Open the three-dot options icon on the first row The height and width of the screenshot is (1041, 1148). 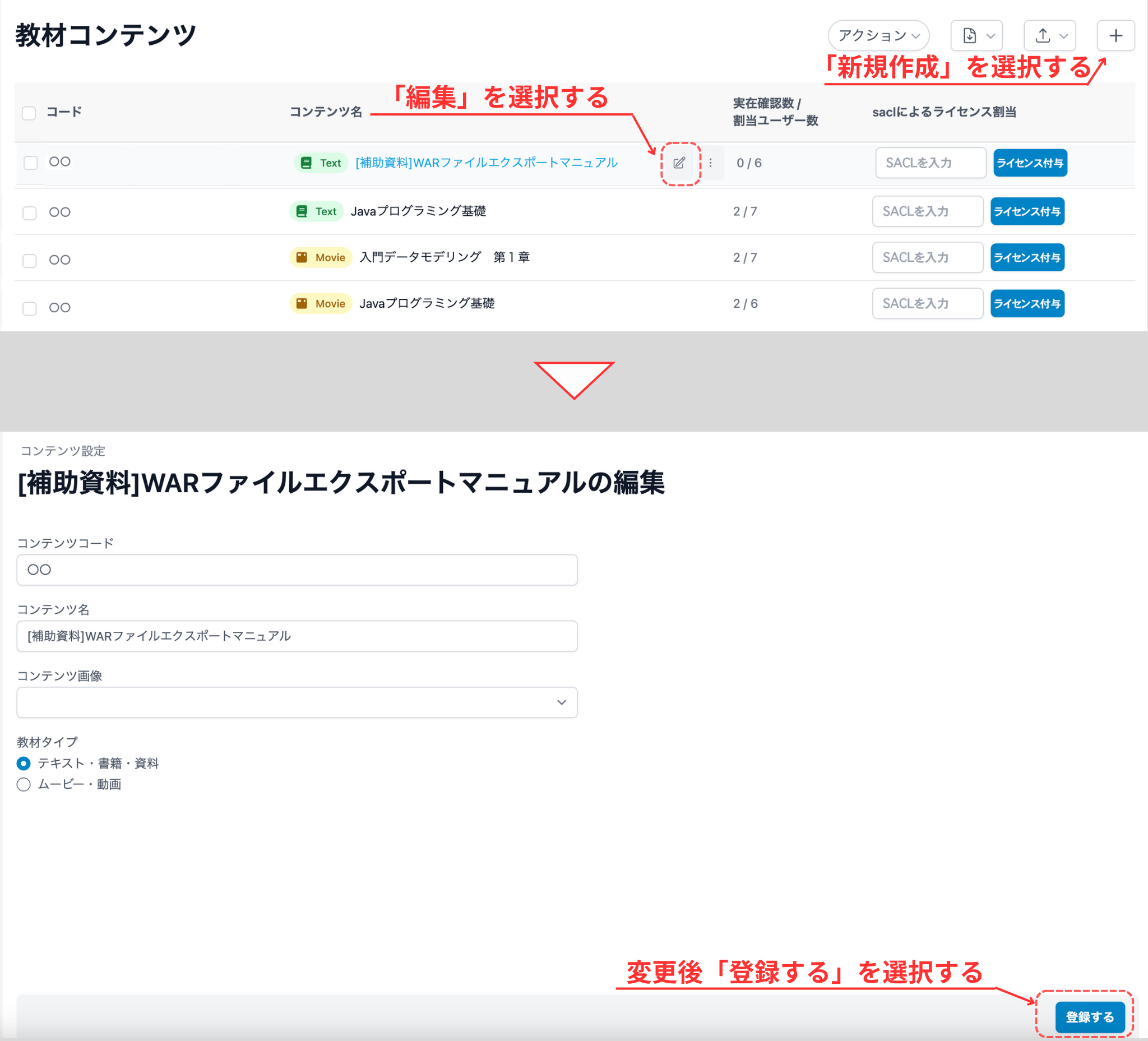tap(711, 163)
